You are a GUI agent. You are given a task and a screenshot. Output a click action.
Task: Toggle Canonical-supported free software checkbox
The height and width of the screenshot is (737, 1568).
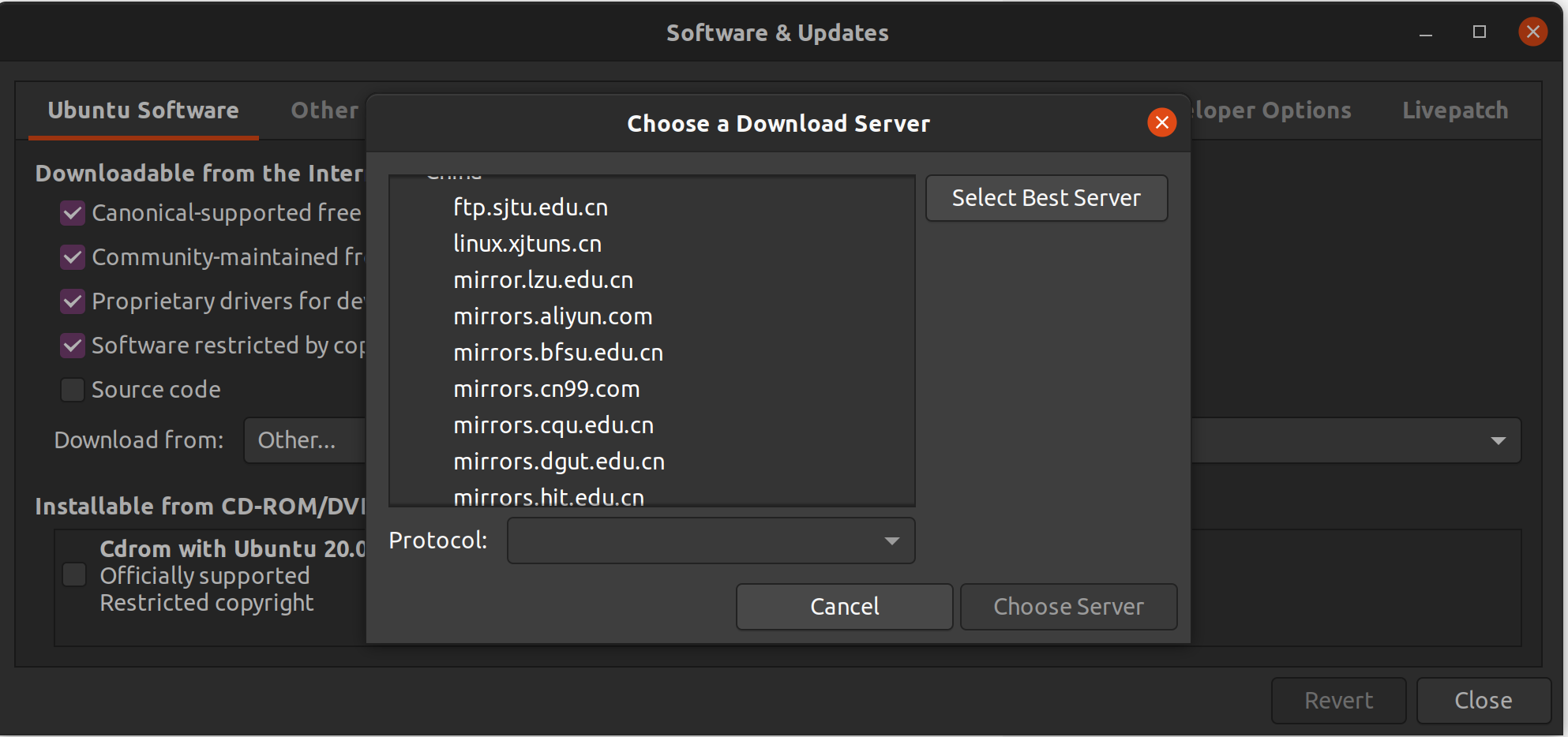73,213
